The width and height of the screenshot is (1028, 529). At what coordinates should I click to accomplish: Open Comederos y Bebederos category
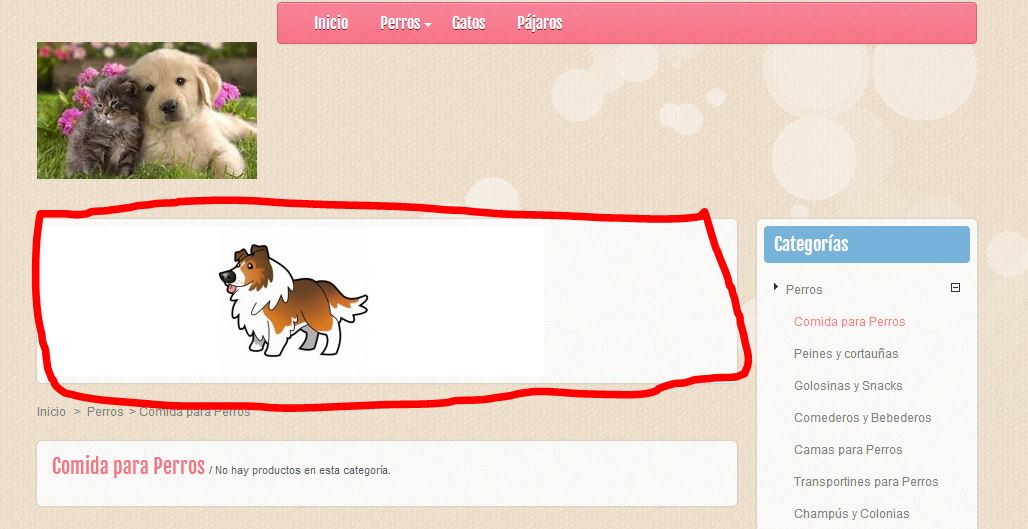[x=862, y=418]
